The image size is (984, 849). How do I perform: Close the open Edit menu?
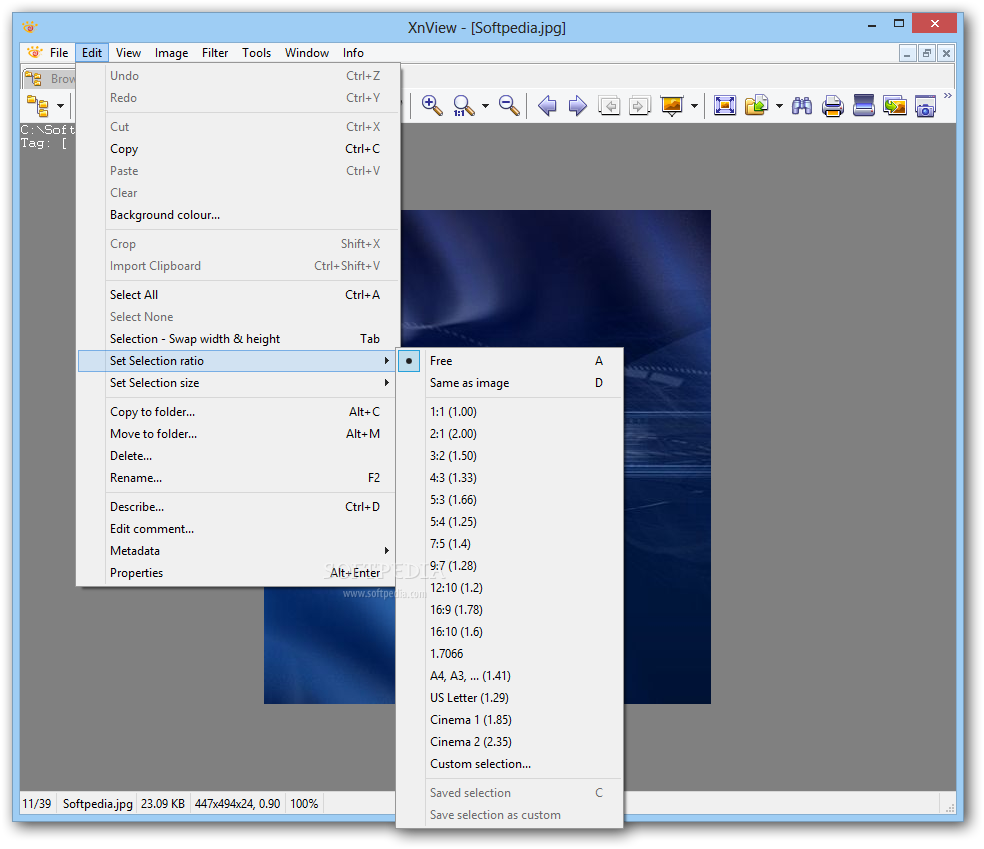(x=92, y=53)
